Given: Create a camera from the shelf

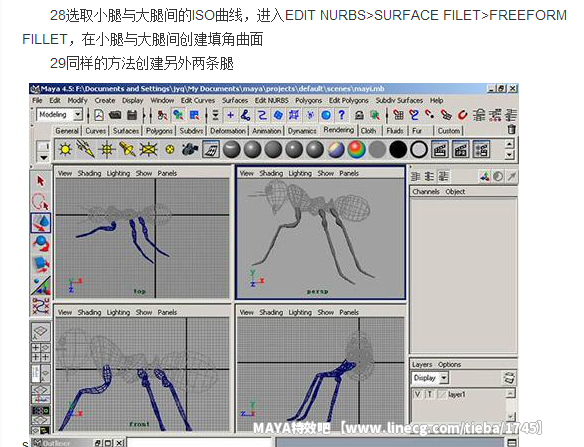Looking at the screenshot, I should point(190,149).
